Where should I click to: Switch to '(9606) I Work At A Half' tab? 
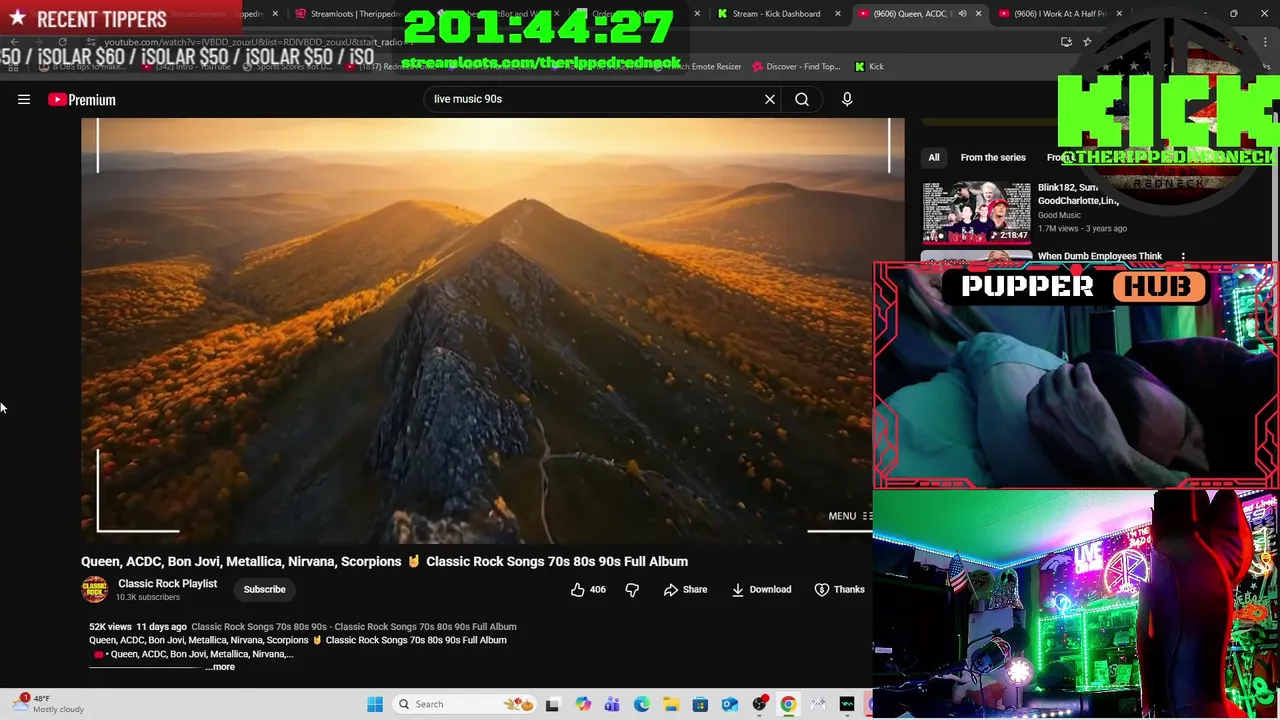[x=1059, y=14]
